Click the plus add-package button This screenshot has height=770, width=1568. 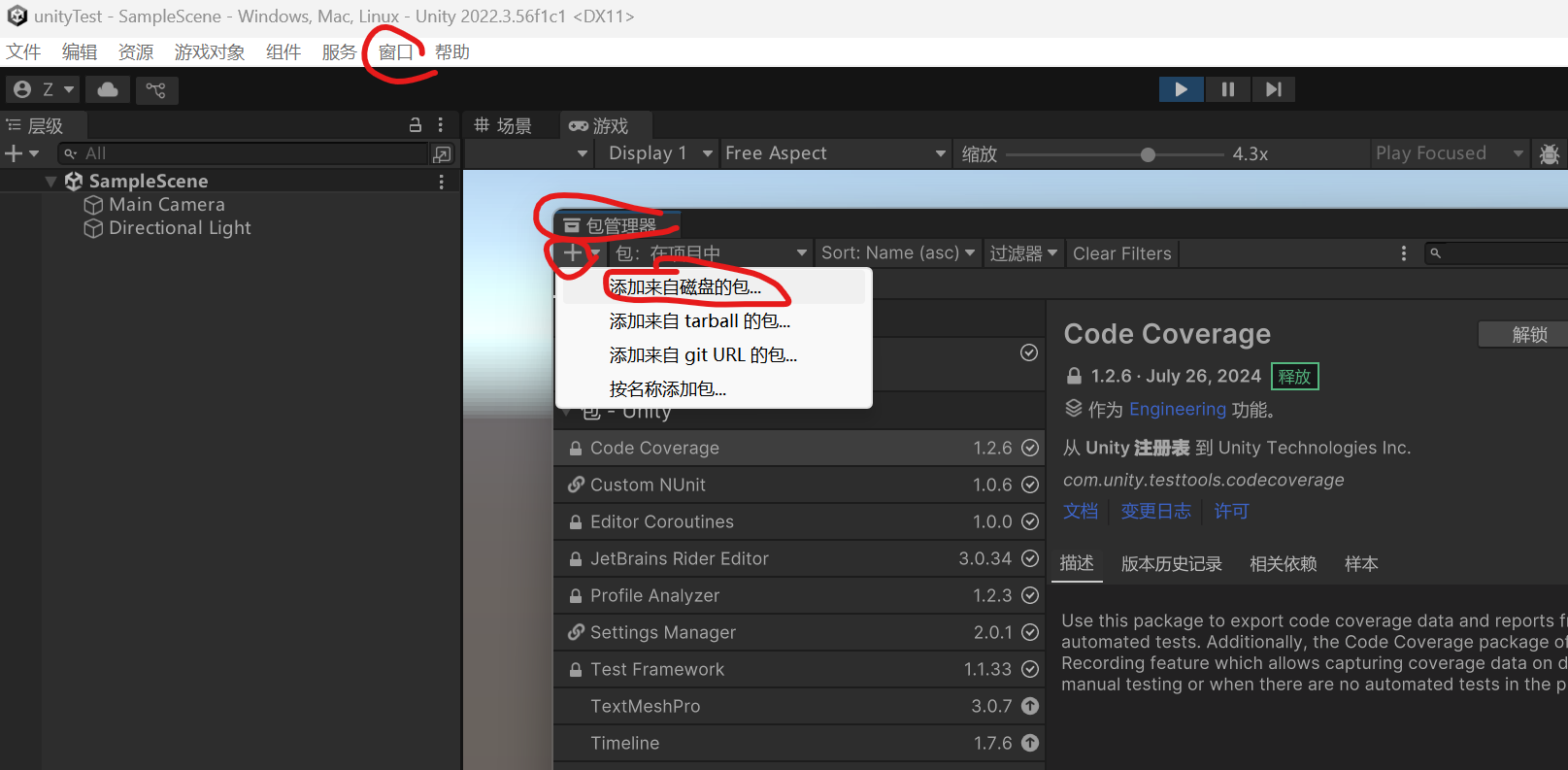[x=573, y=253]
